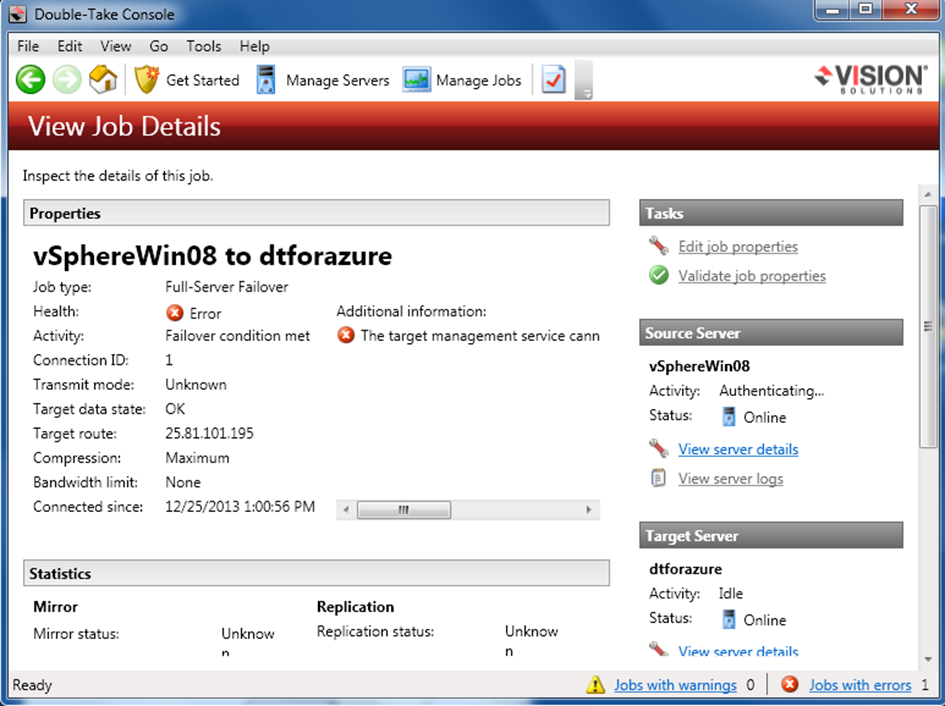Viewport: 945px width, 706px height.
Task: Click the Validate job properties link
Action: point(752,276)
